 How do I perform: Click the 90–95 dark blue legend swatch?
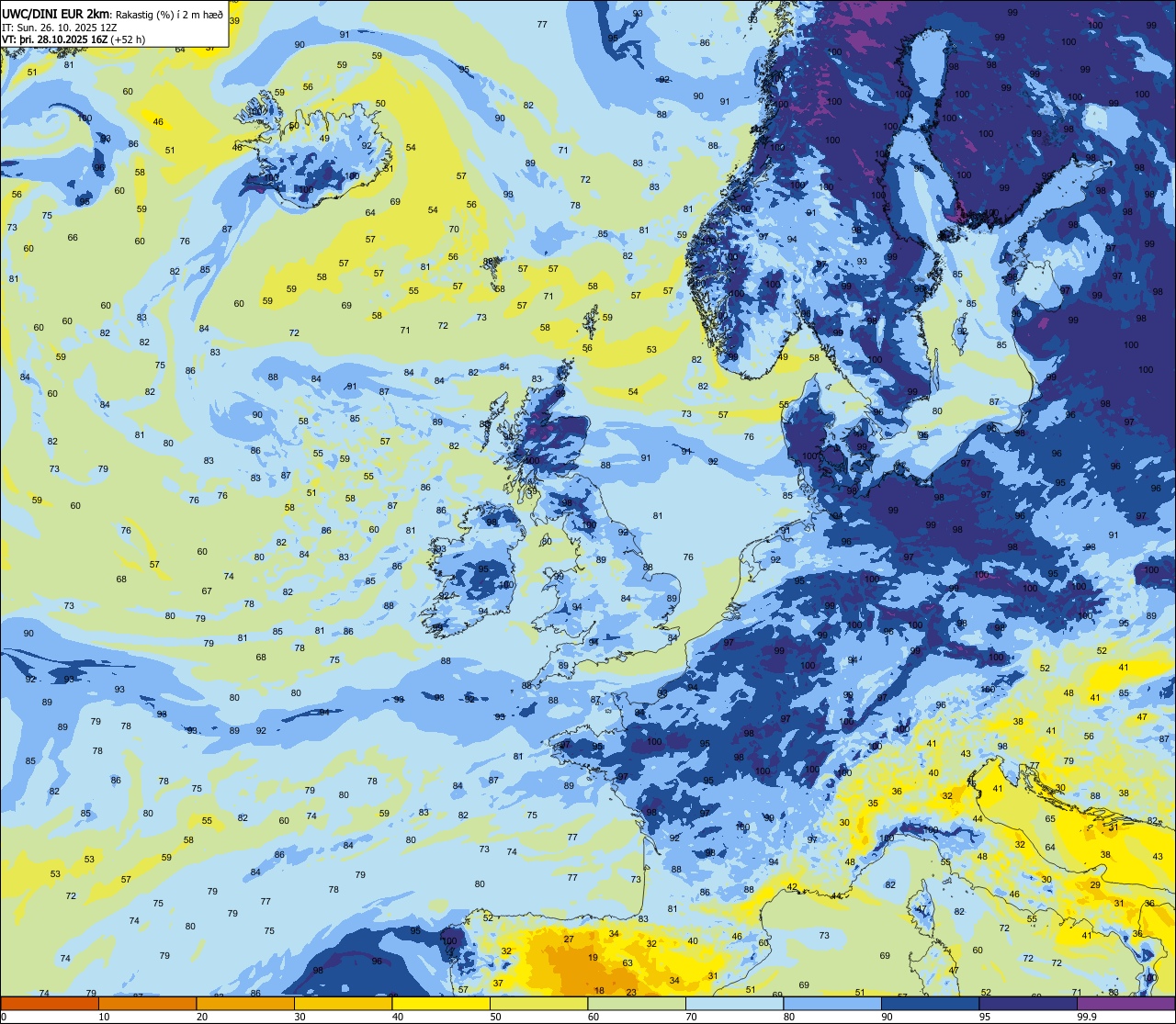(930, 1003)
